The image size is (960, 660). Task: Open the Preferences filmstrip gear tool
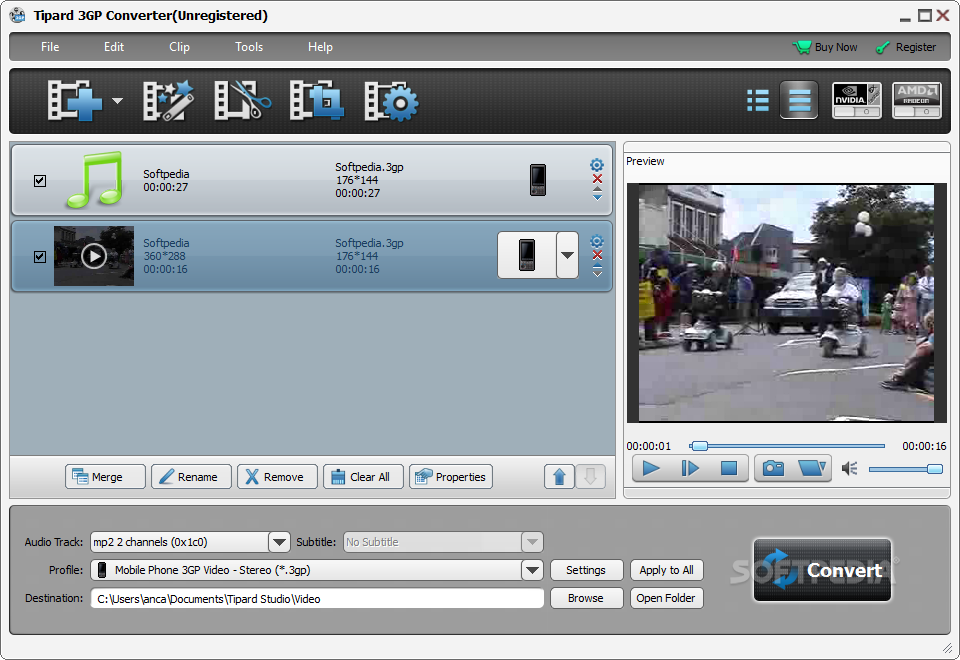pos(391,101)
